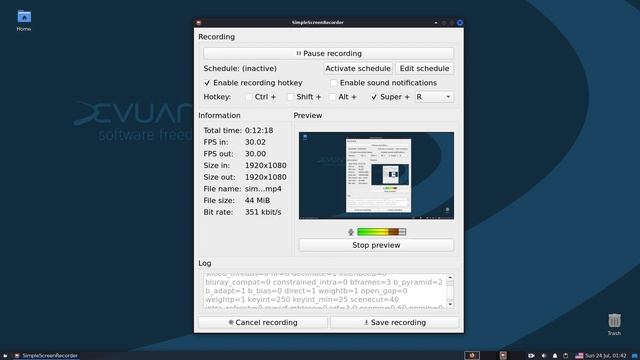The width and height of the screenshot is (640, 360).
Task: Check the Ctrl + hotkey modifier
Action: coord(249,97)
